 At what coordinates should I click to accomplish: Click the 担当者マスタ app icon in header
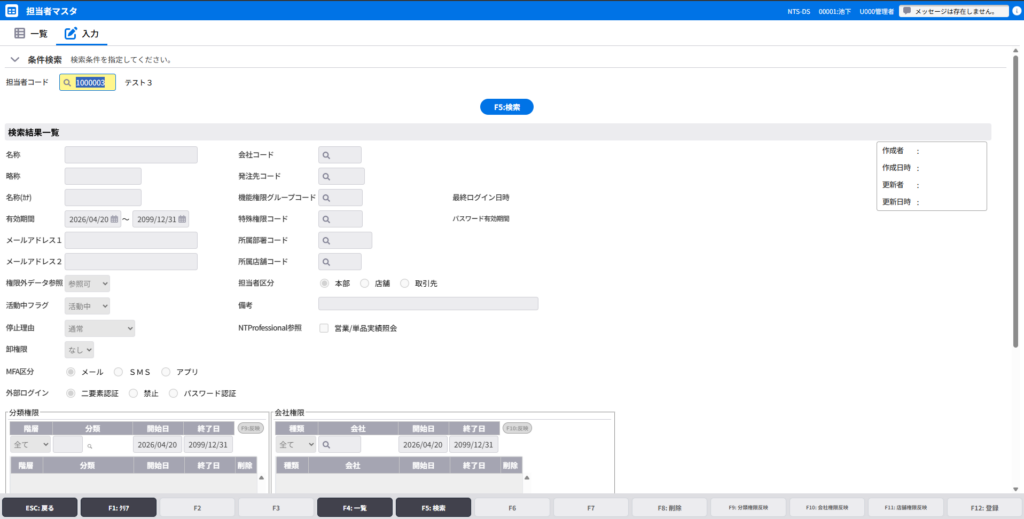tap(12, 10)
